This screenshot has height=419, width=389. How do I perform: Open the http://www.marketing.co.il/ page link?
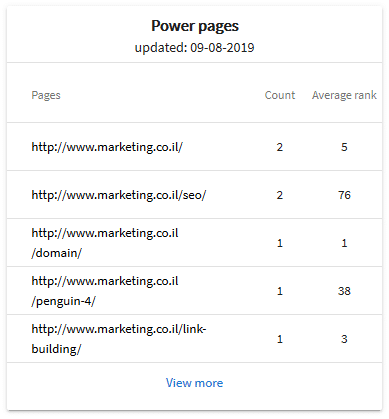(107, 147)
